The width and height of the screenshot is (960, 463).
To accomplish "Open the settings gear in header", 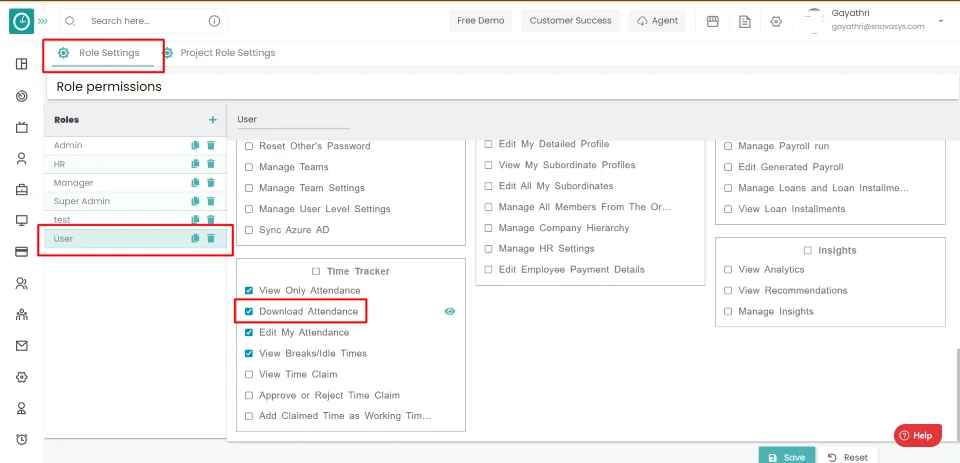I will [x=776, y=21].
